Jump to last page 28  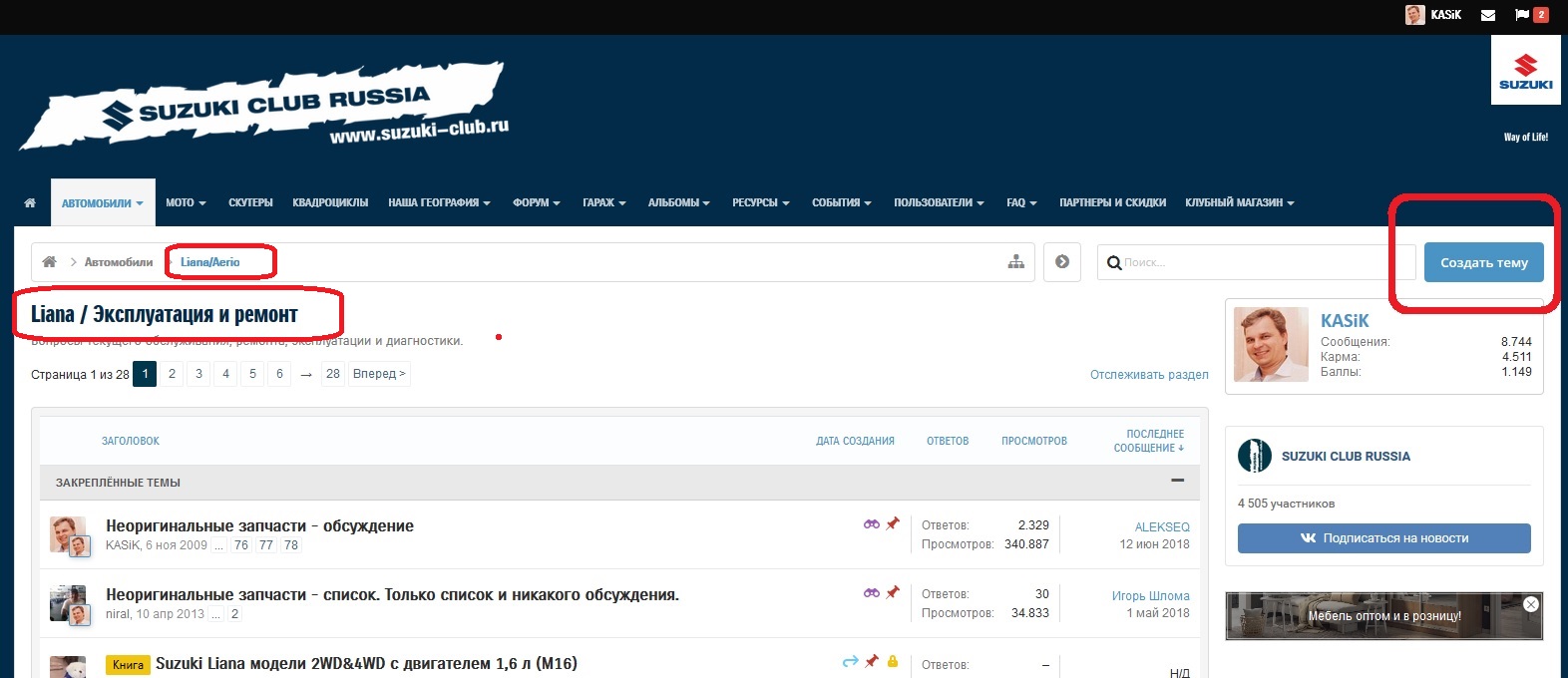click(x=333, y=374)
